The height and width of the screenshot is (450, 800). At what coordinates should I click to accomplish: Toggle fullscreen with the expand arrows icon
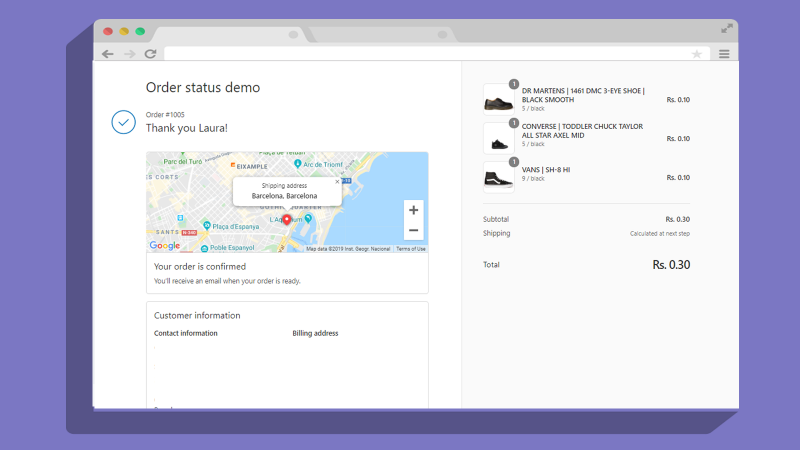727,29
